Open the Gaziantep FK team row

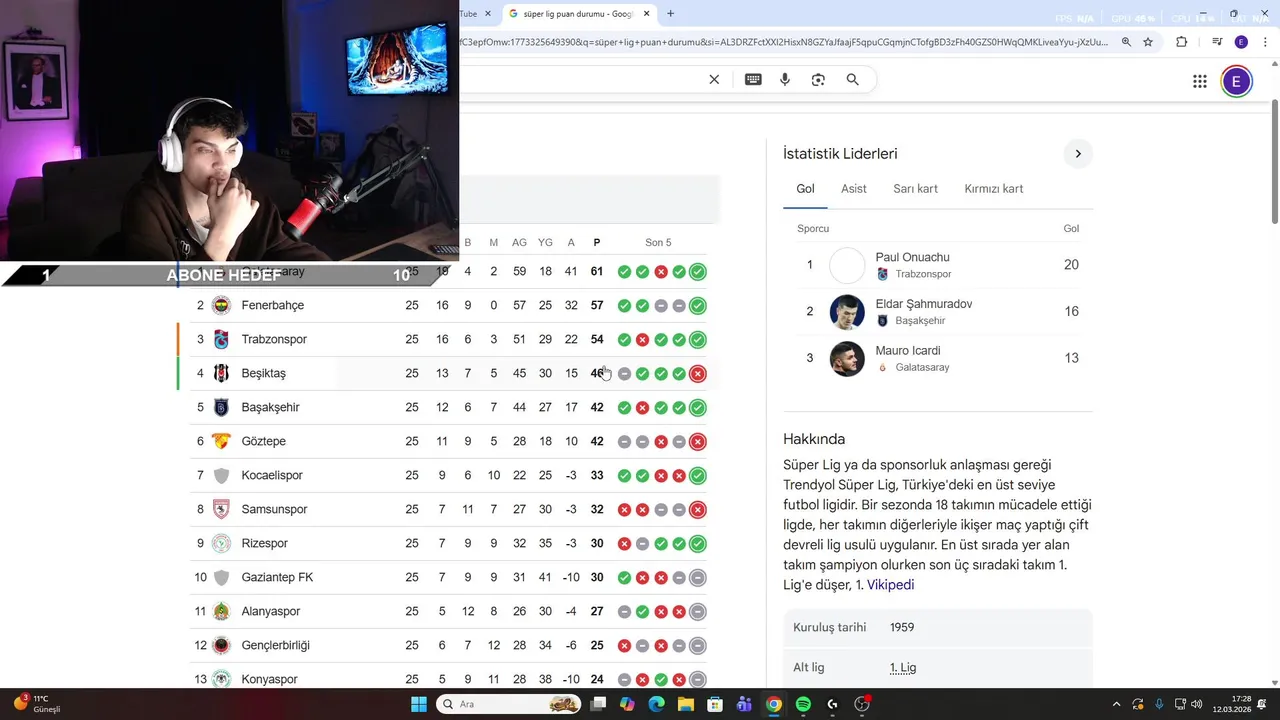click(448, 577)
